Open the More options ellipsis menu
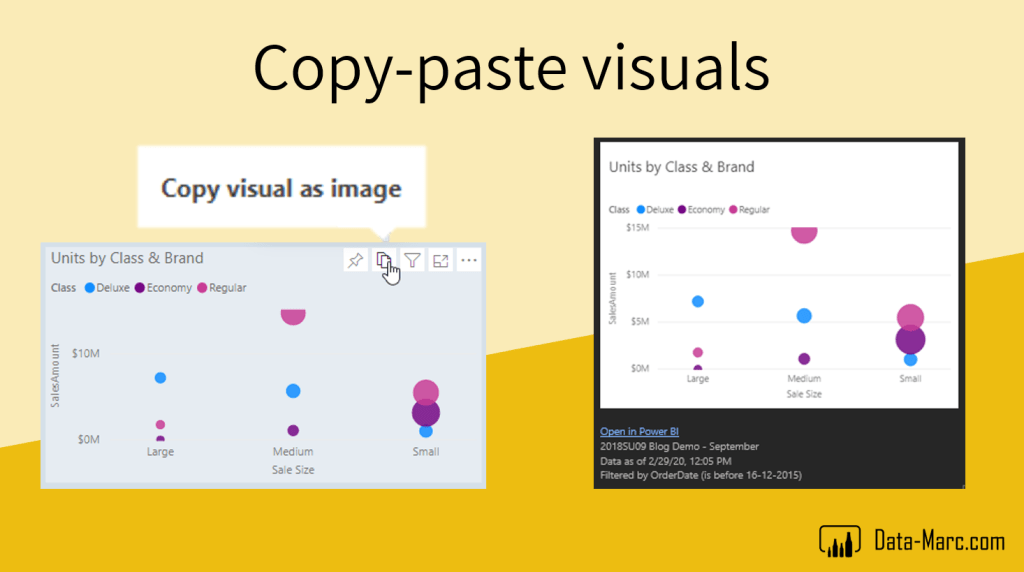Viewport: 1024px width, 572px height. click(x=469, y=260)
